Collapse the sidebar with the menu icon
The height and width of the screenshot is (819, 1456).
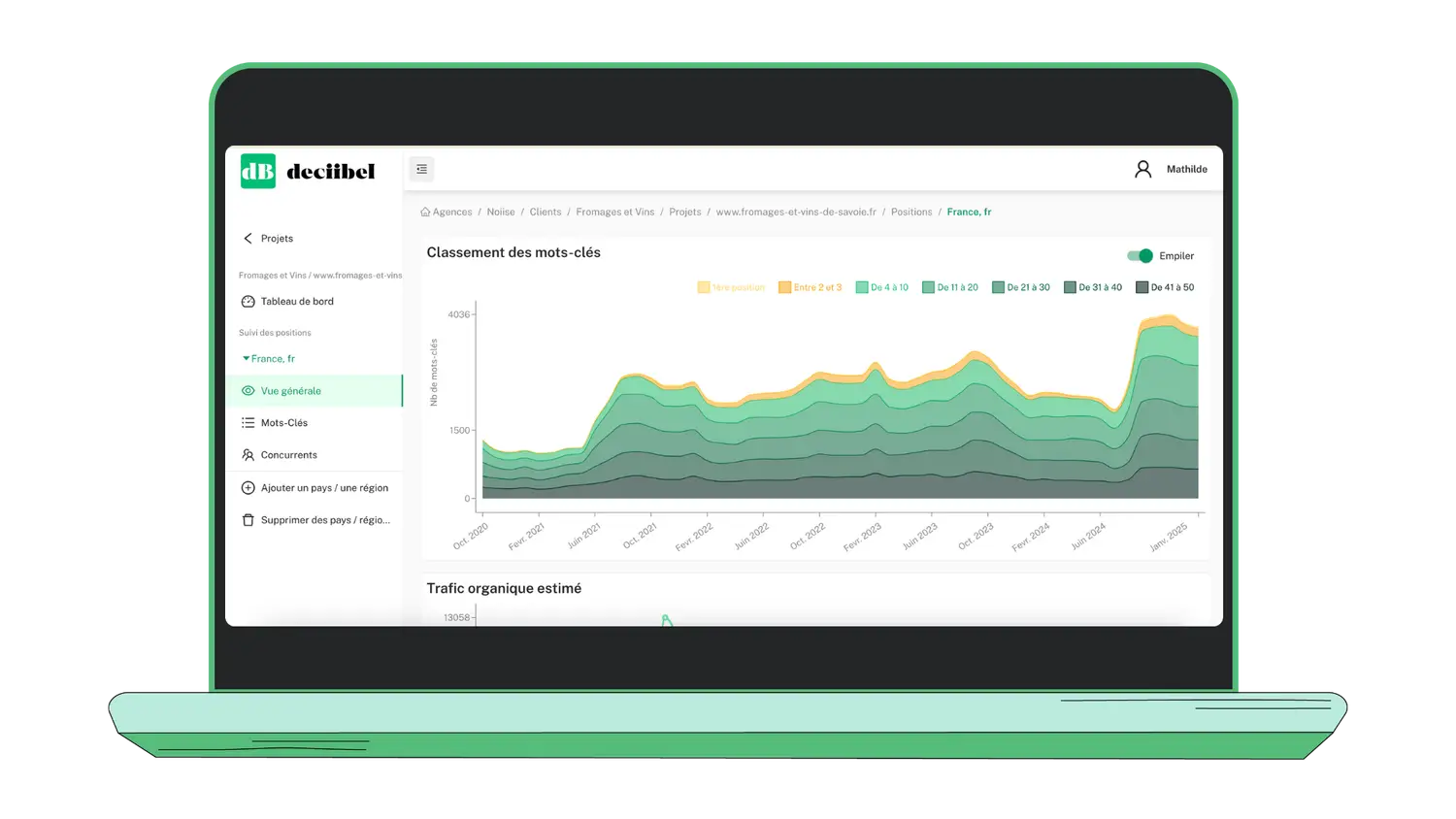click(x=421, y=169)
